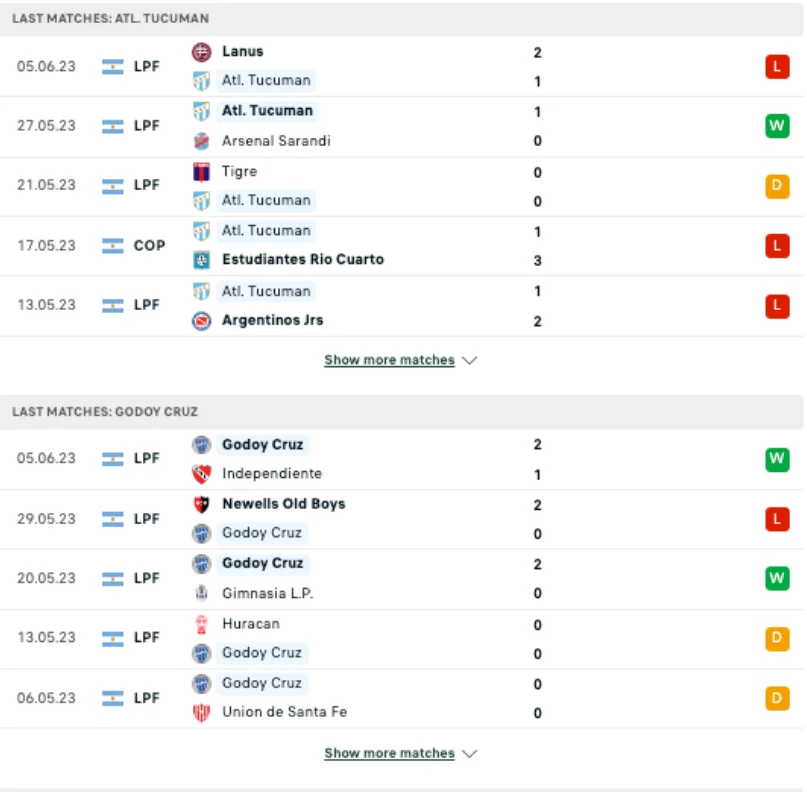Click the Lanus club crest
The image size is (807, 792).
coord(199,51)
